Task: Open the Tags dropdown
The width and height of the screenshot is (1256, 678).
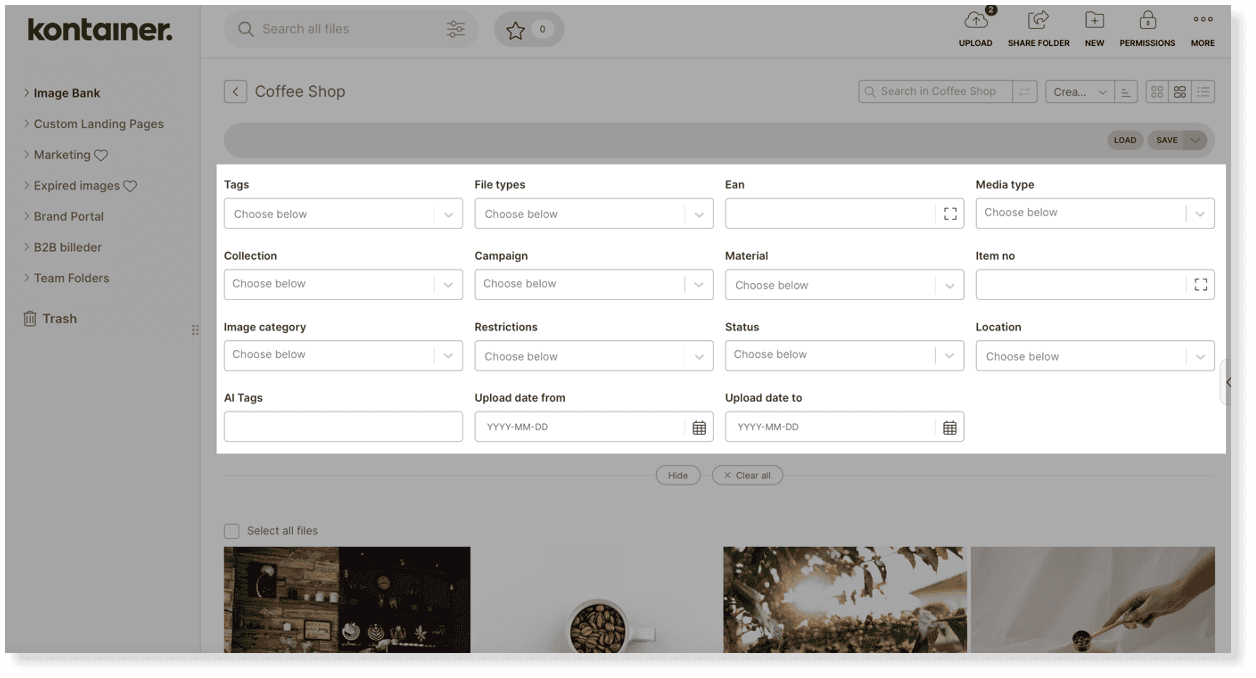Action: [x=343, y=213]
